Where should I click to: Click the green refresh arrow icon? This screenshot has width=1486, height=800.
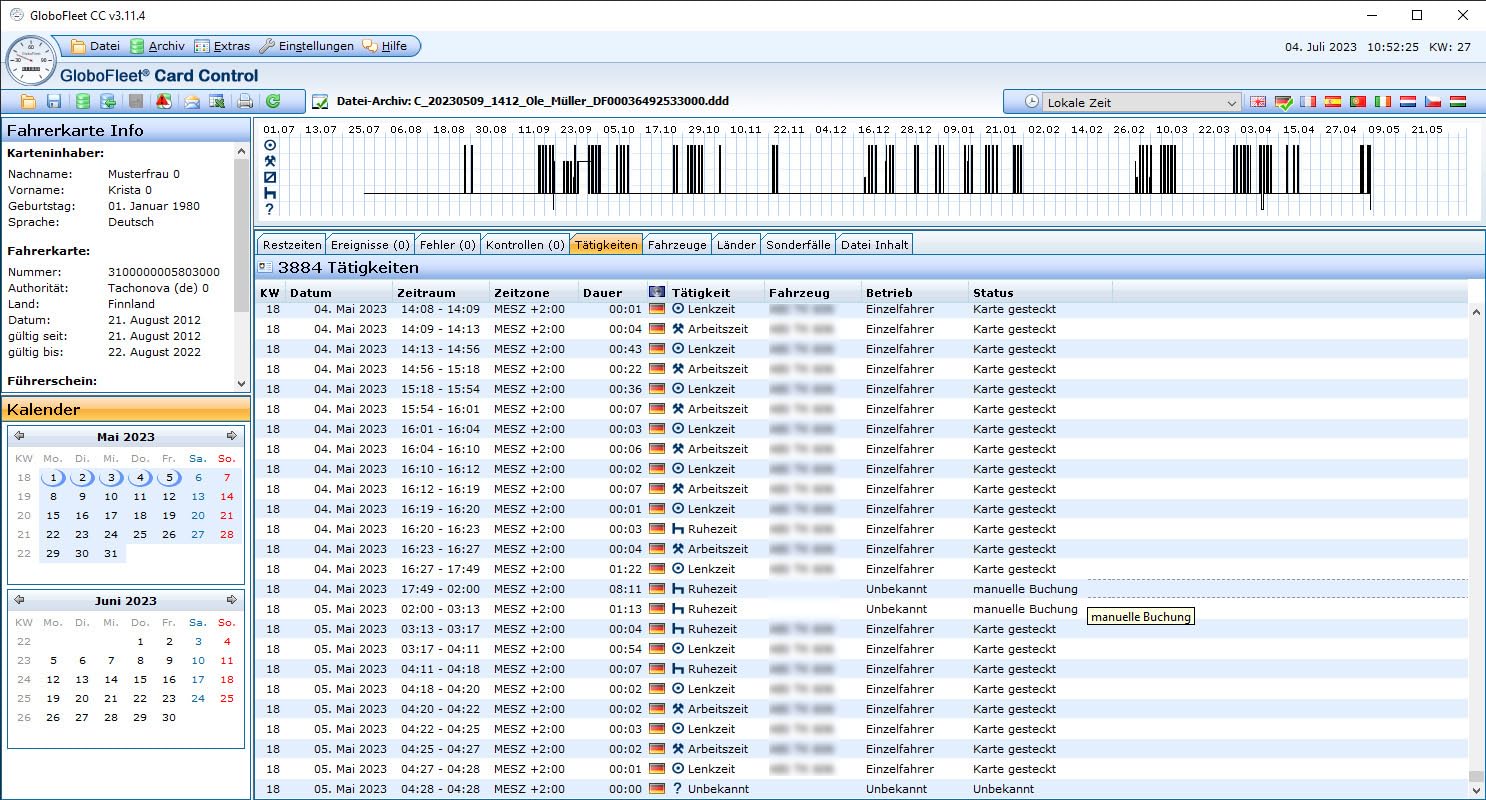[x=272, y=101]
